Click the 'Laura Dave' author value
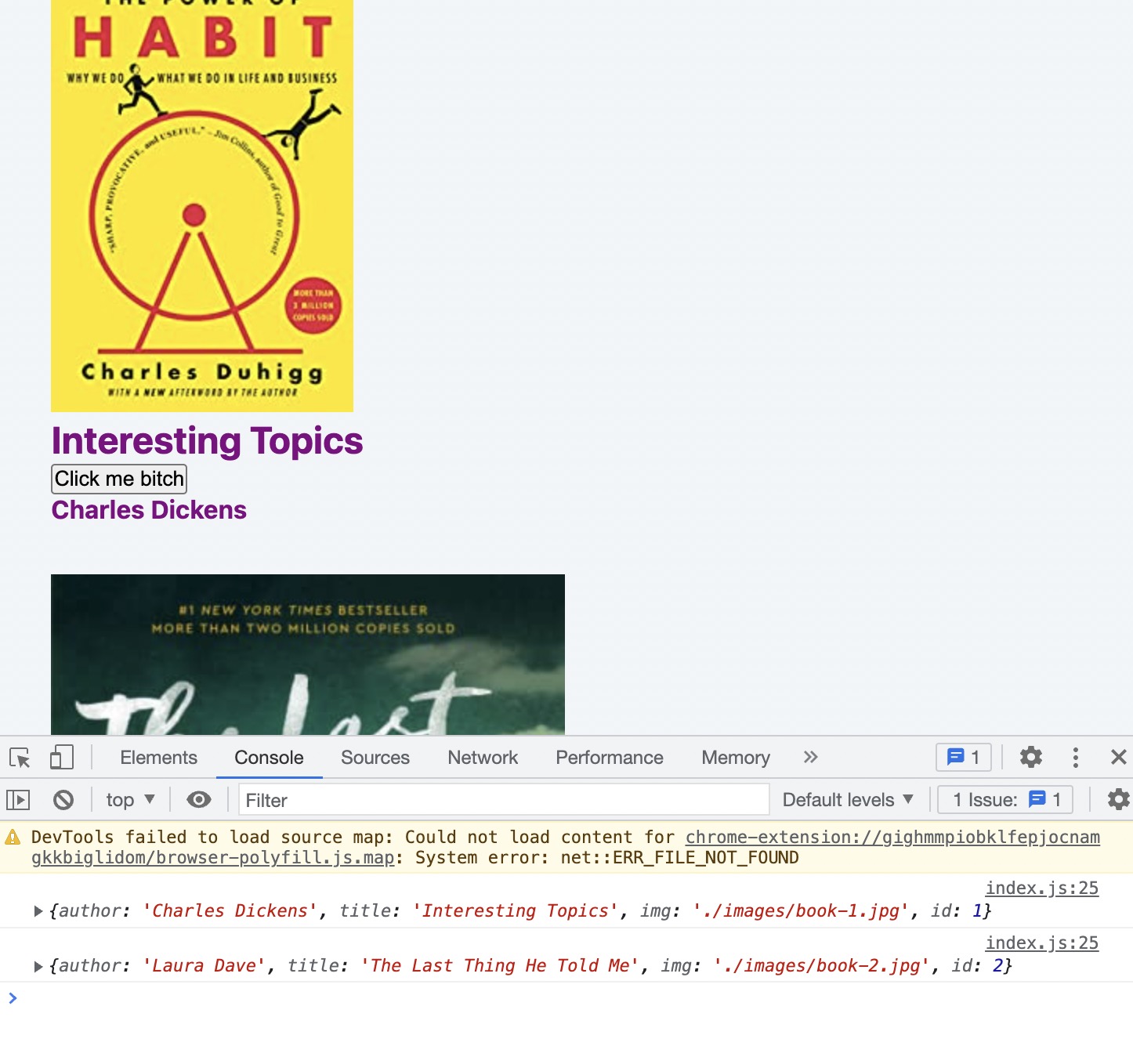Viewport: 1133px width, 1064px height. 205,966
